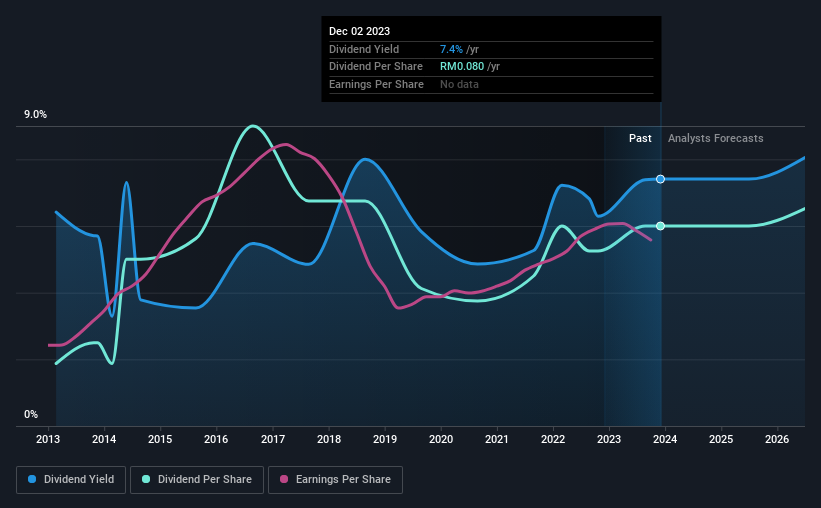Select the 2021 x-axis label
Image resolution: width=821 pixels, height=508 pixels.
[x=497, y=439]
